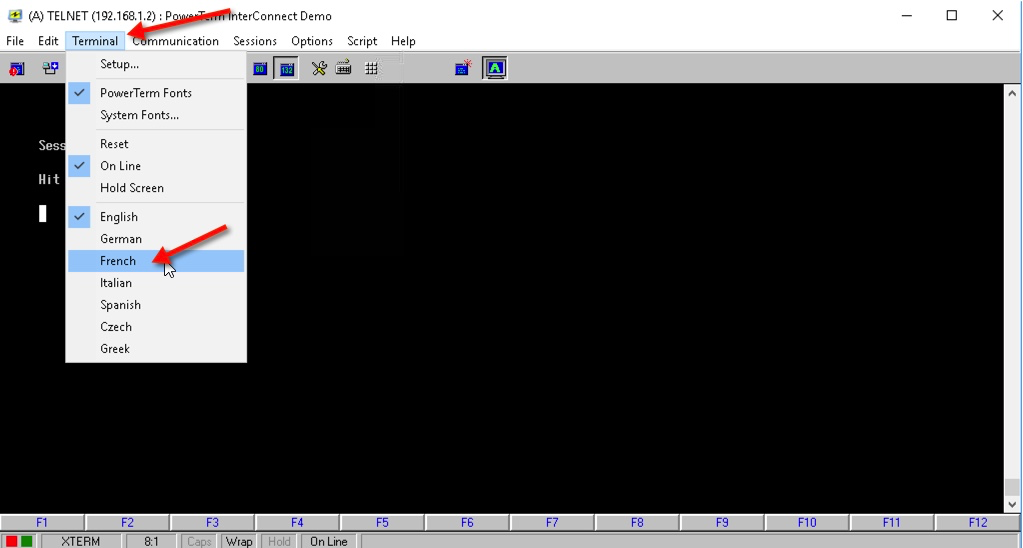Image resolution: width=1023 pixels, height=548 pixels.
Task: Click Caps indicator in status bar
Action: 199,541
